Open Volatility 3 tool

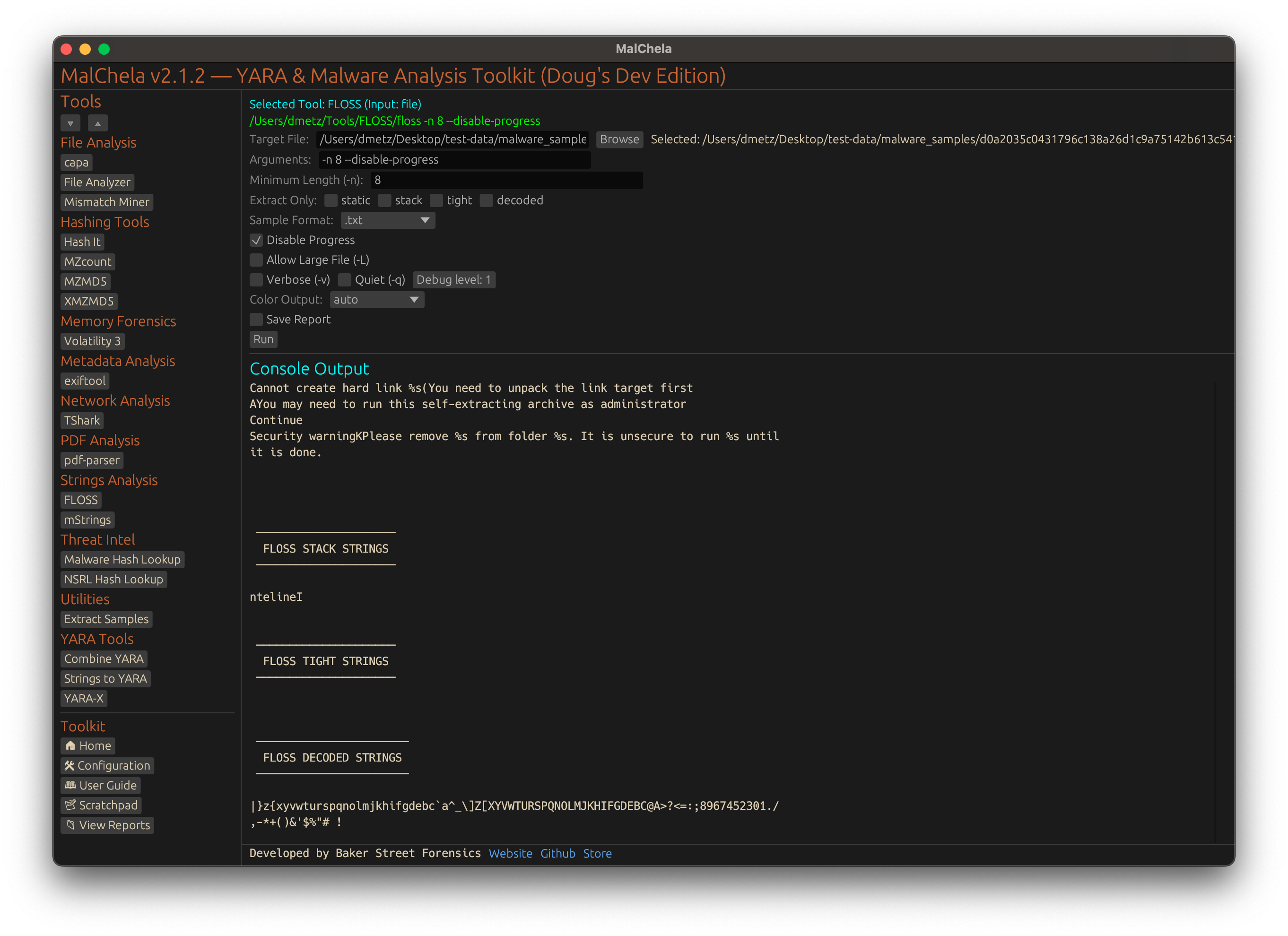[93, 341]
